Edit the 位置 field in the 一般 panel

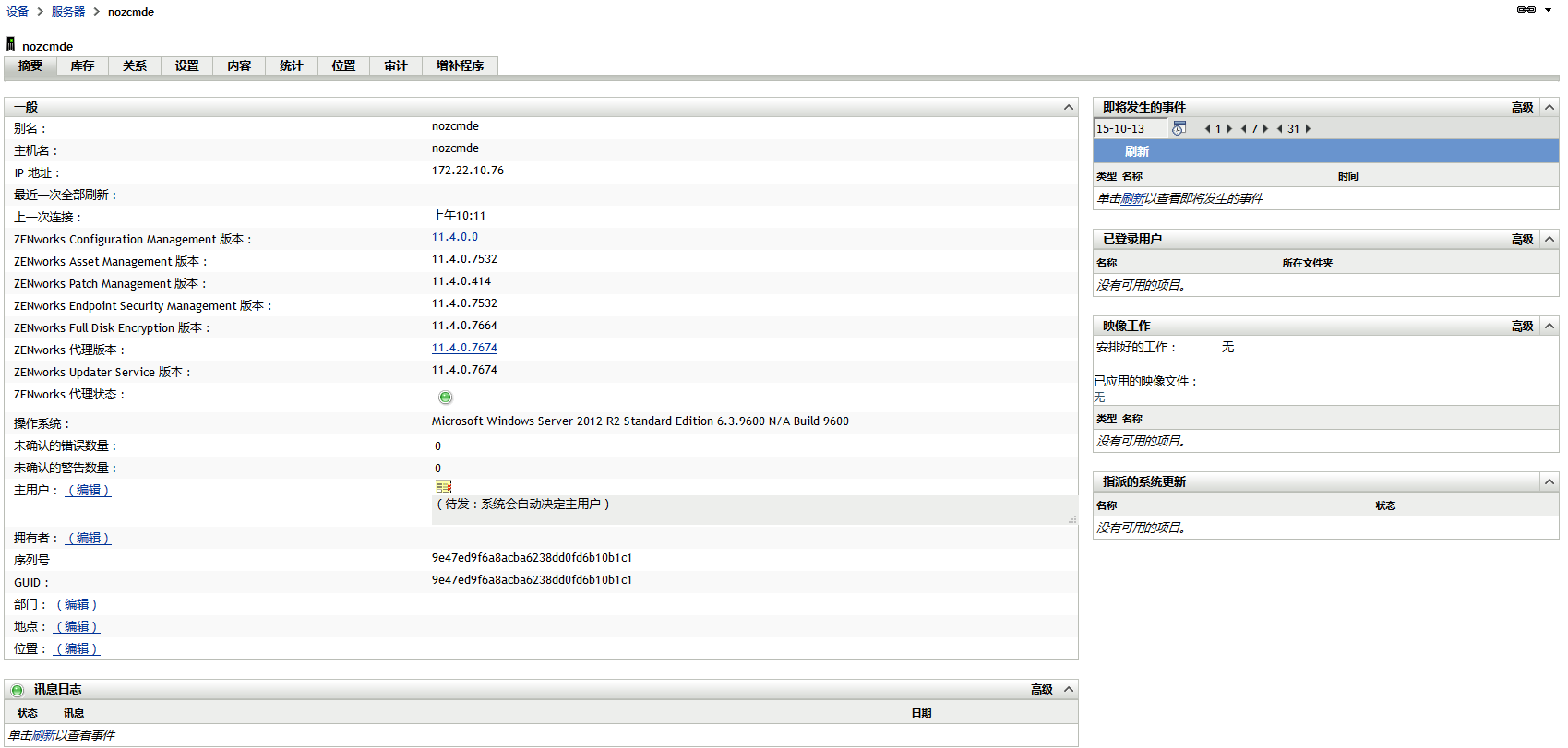pyautogui.click(x=77, y=648)
